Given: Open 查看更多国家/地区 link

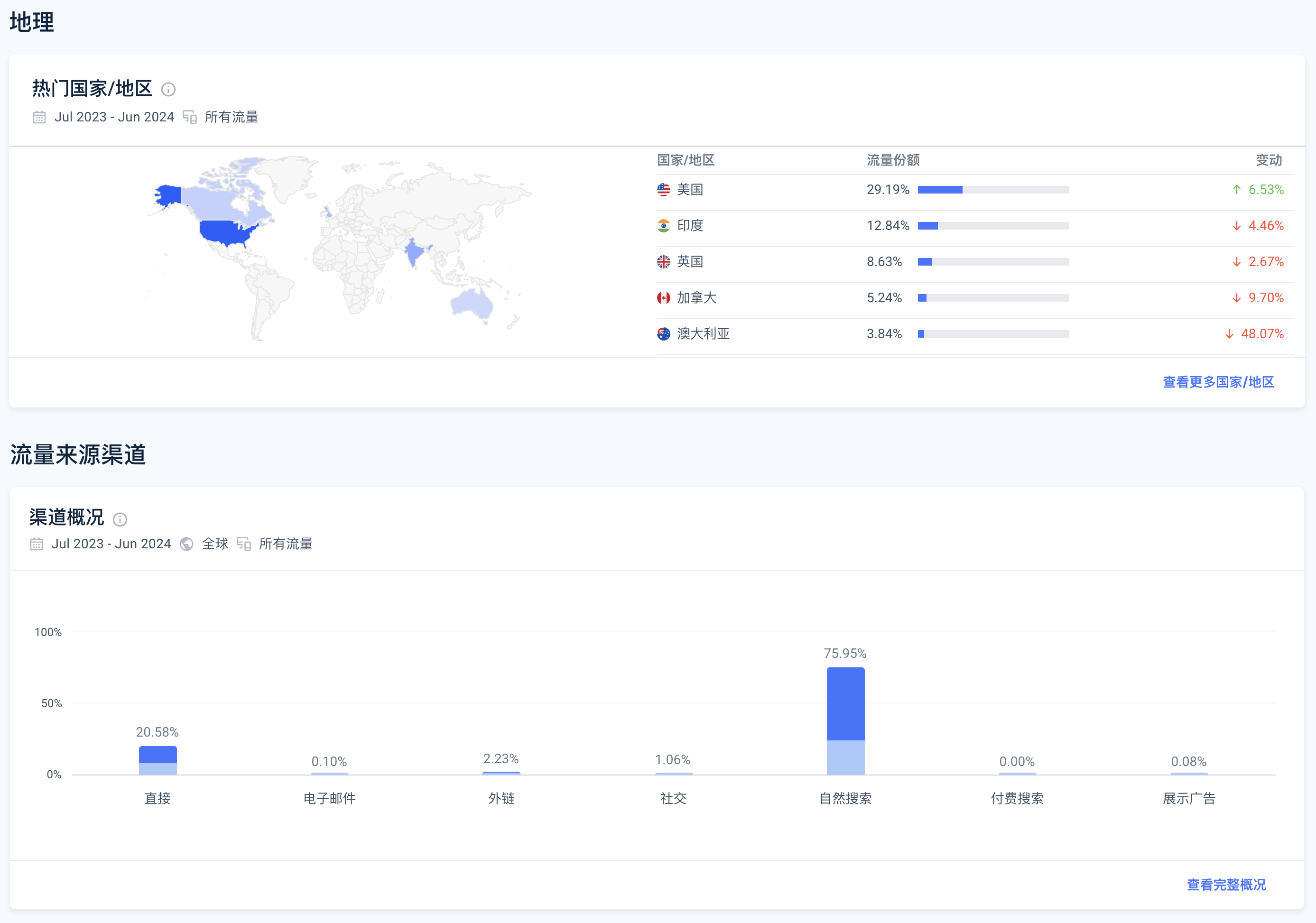Looking at the screenshot, I should [x=1218, y=382].
